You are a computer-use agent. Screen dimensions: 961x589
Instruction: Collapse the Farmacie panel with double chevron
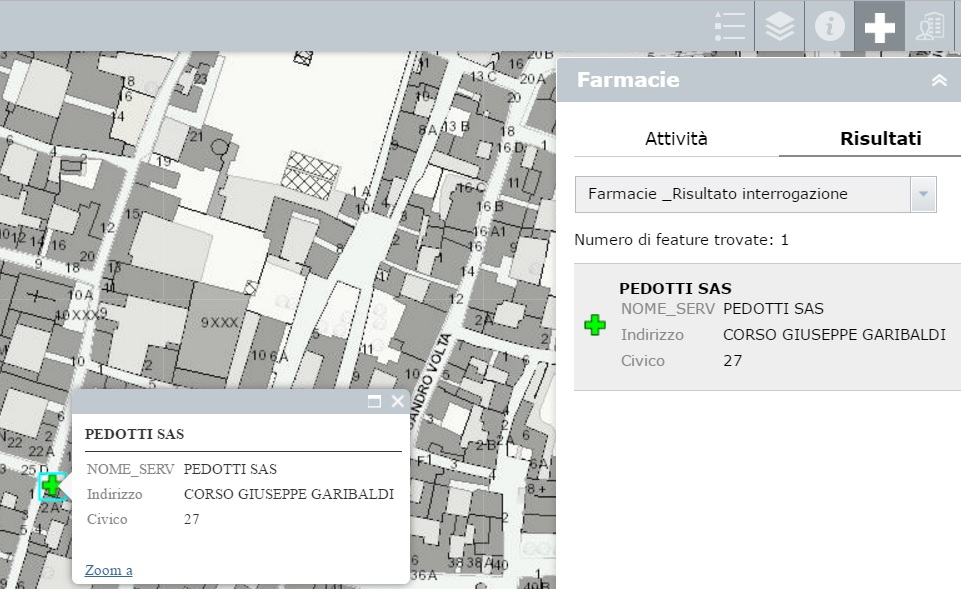[939, 81]
